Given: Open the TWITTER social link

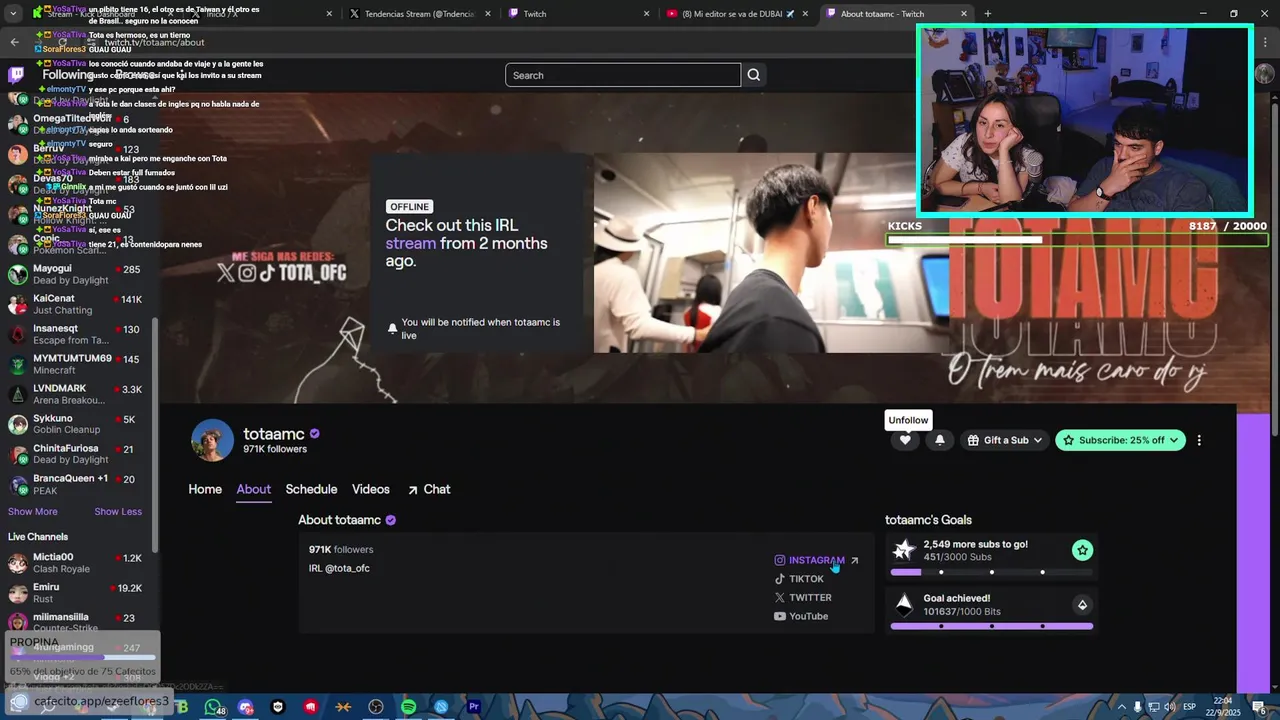Looking at the screenshot, I should point(803,598).
